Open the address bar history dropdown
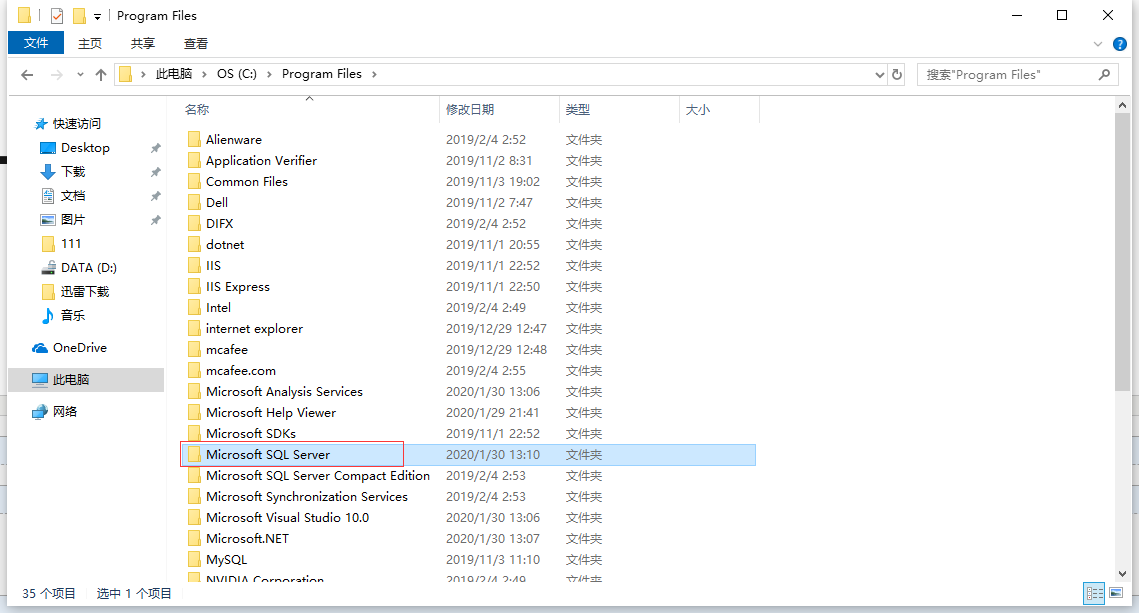The height and width of the screenshot is (613, 1139). pyautogui.click(x=880, y=75)
